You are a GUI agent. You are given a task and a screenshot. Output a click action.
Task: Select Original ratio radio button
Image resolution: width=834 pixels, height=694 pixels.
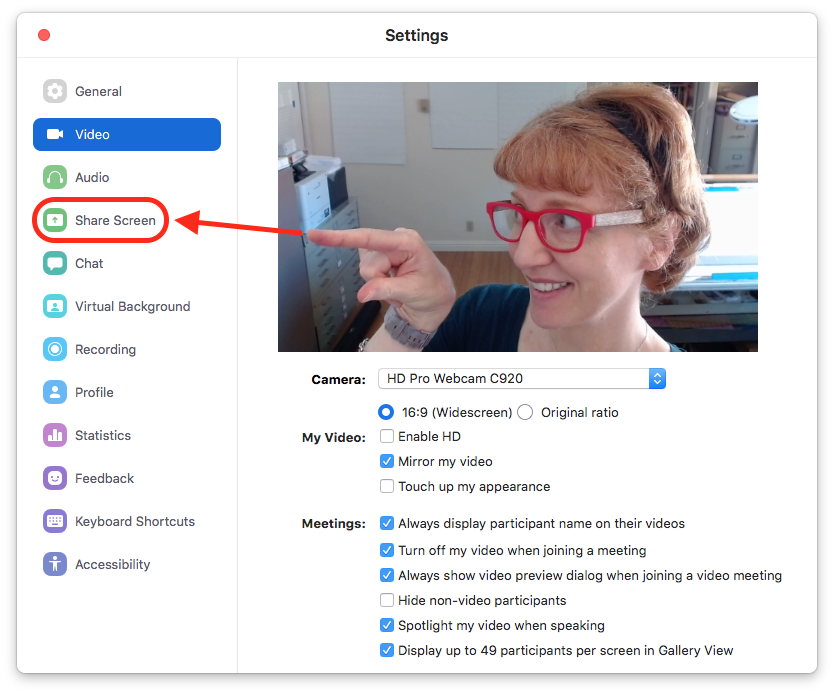[526, 412]
